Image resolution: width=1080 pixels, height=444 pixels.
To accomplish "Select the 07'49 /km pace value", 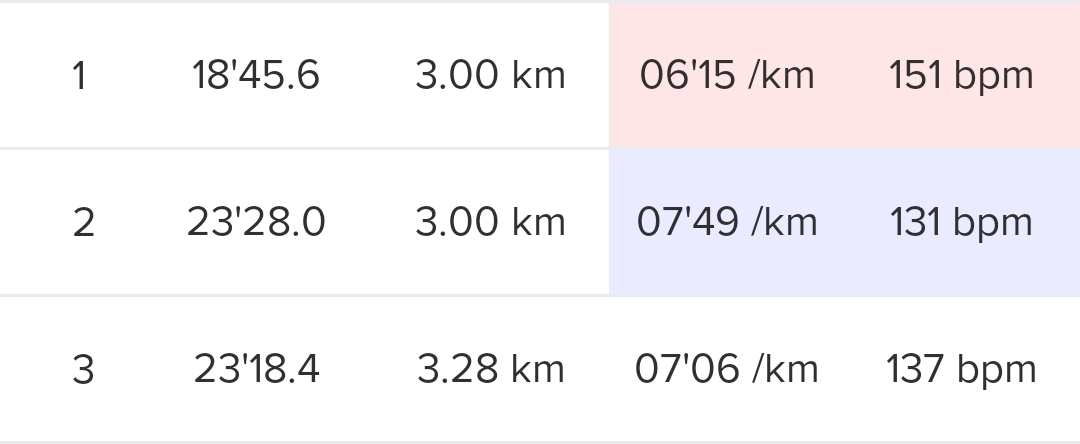I will 727,222.
